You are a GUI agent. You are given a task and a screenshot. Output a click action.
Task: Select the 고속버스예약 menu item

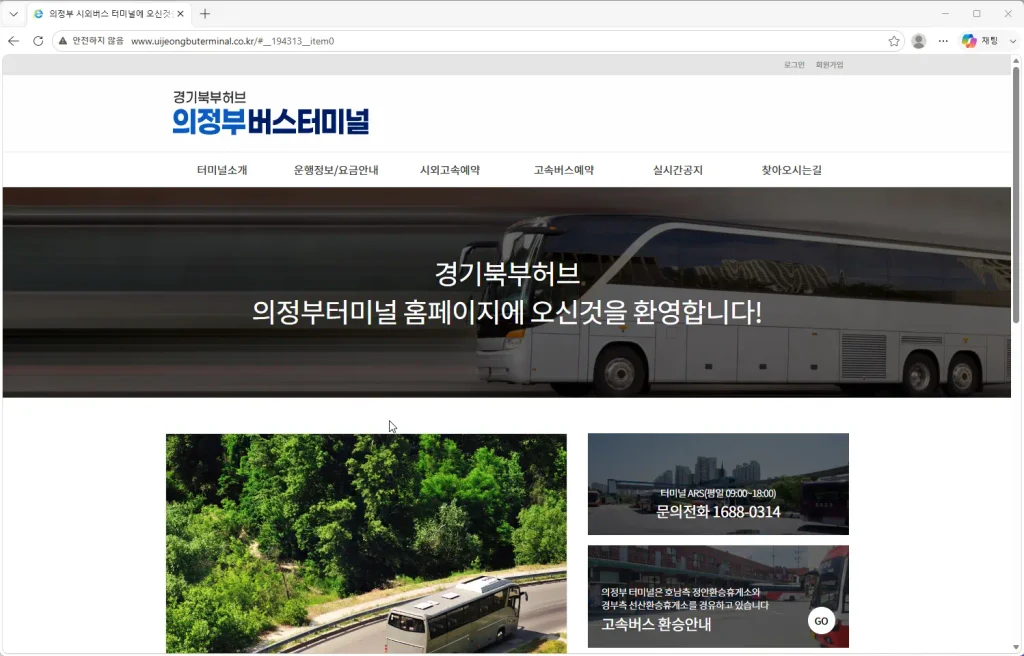point(564,170)
